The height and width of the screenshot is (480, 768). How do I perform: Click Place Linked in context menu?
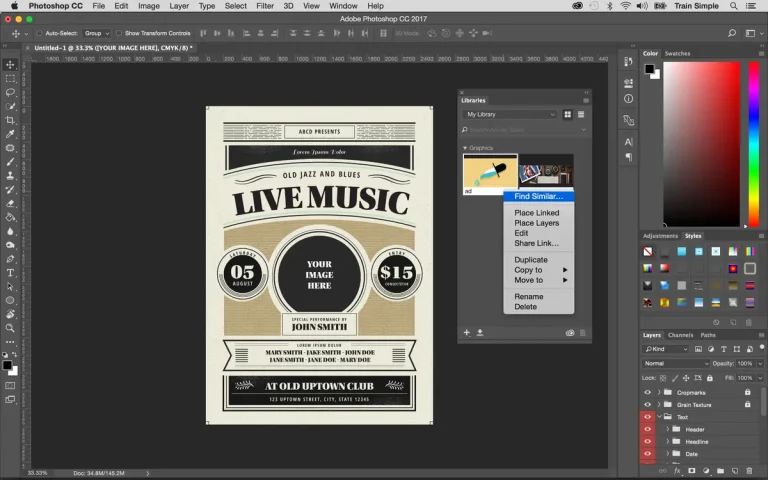(x=536, y=213)
